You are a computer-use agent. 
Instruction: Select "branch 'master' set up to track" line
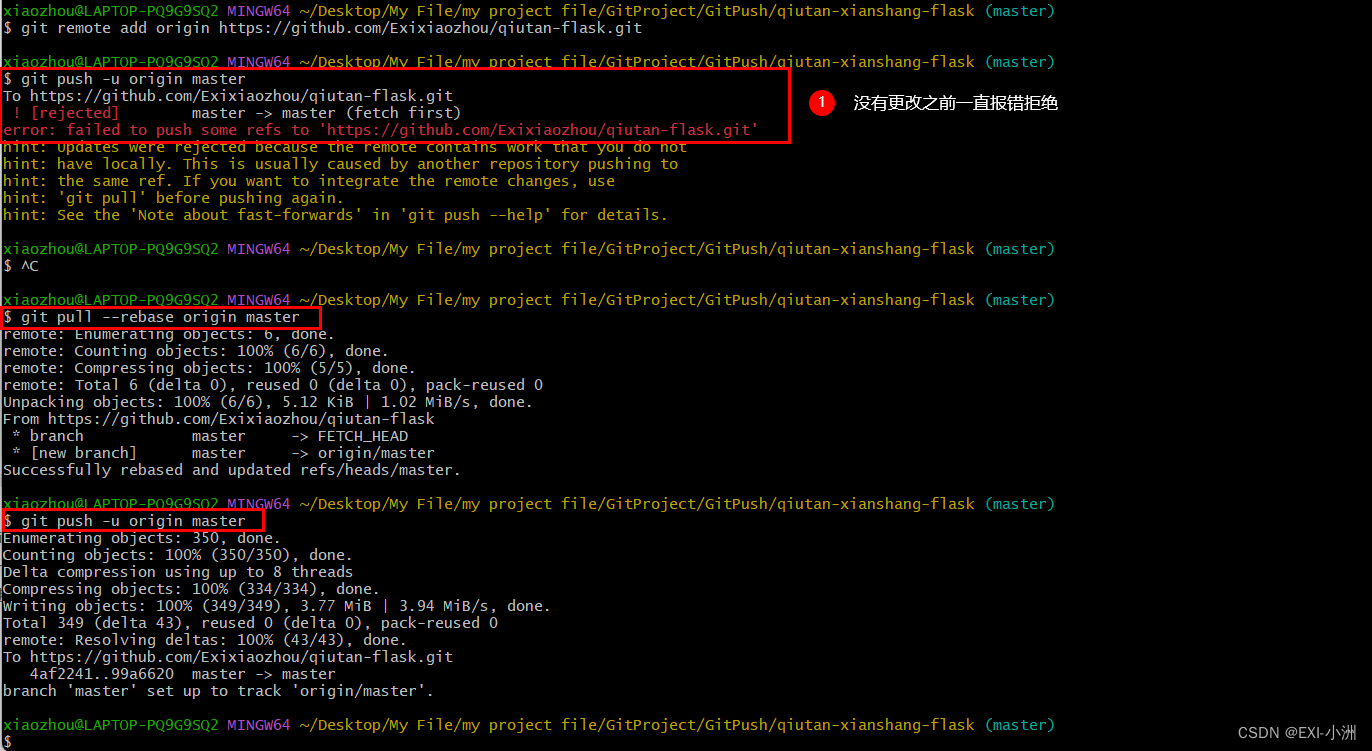coord(218,691)
